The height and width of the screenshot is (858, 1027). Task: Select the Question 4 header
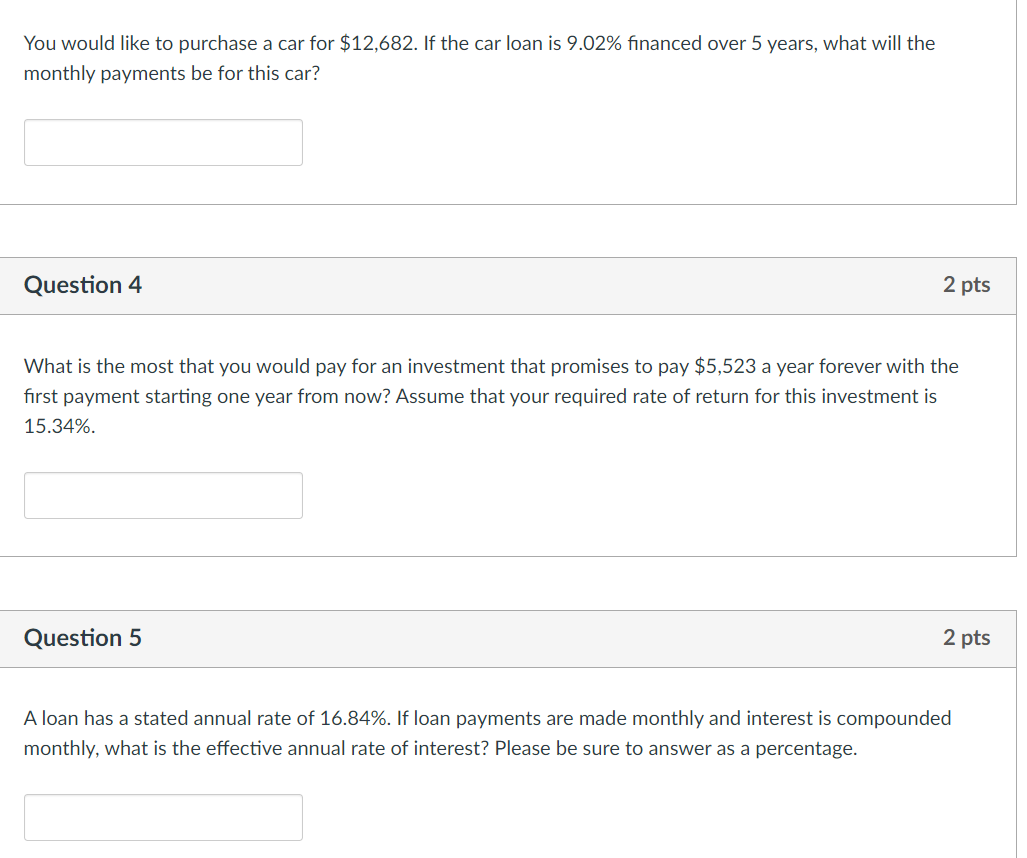(x=83, y=285)
